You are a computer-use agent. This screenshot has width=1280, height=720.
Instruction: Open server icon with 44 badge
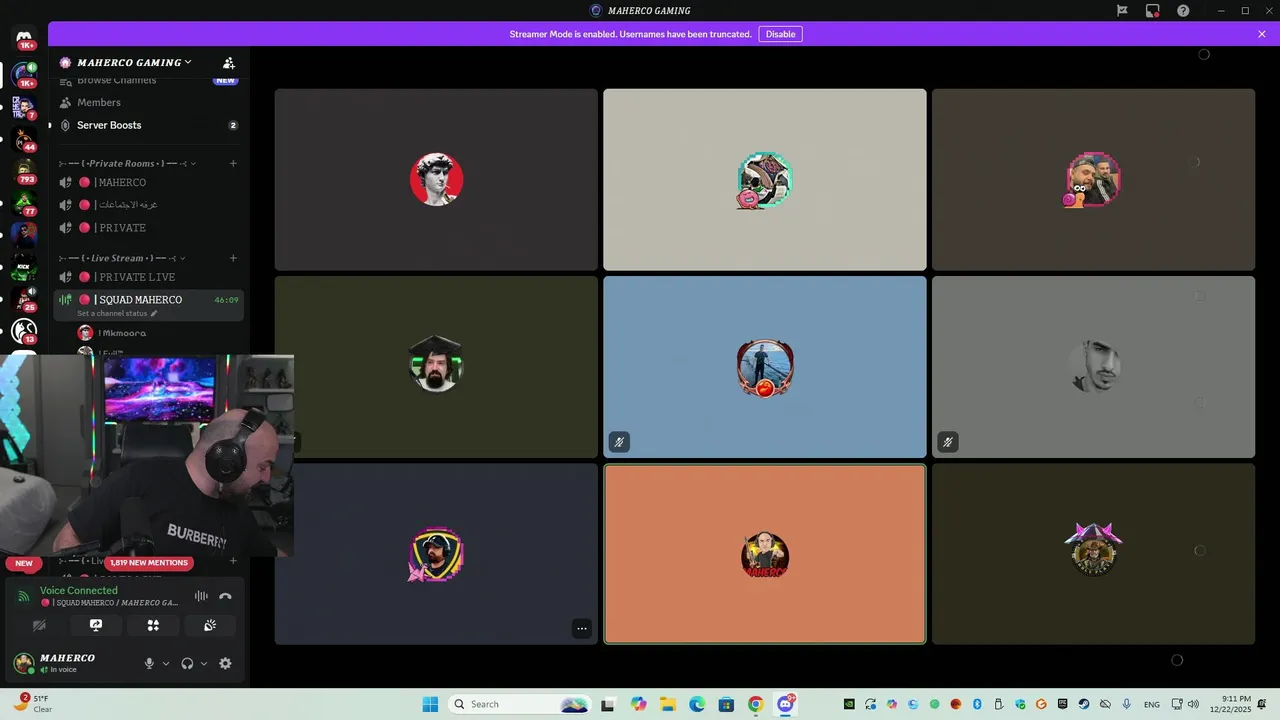tap(25, 139)
